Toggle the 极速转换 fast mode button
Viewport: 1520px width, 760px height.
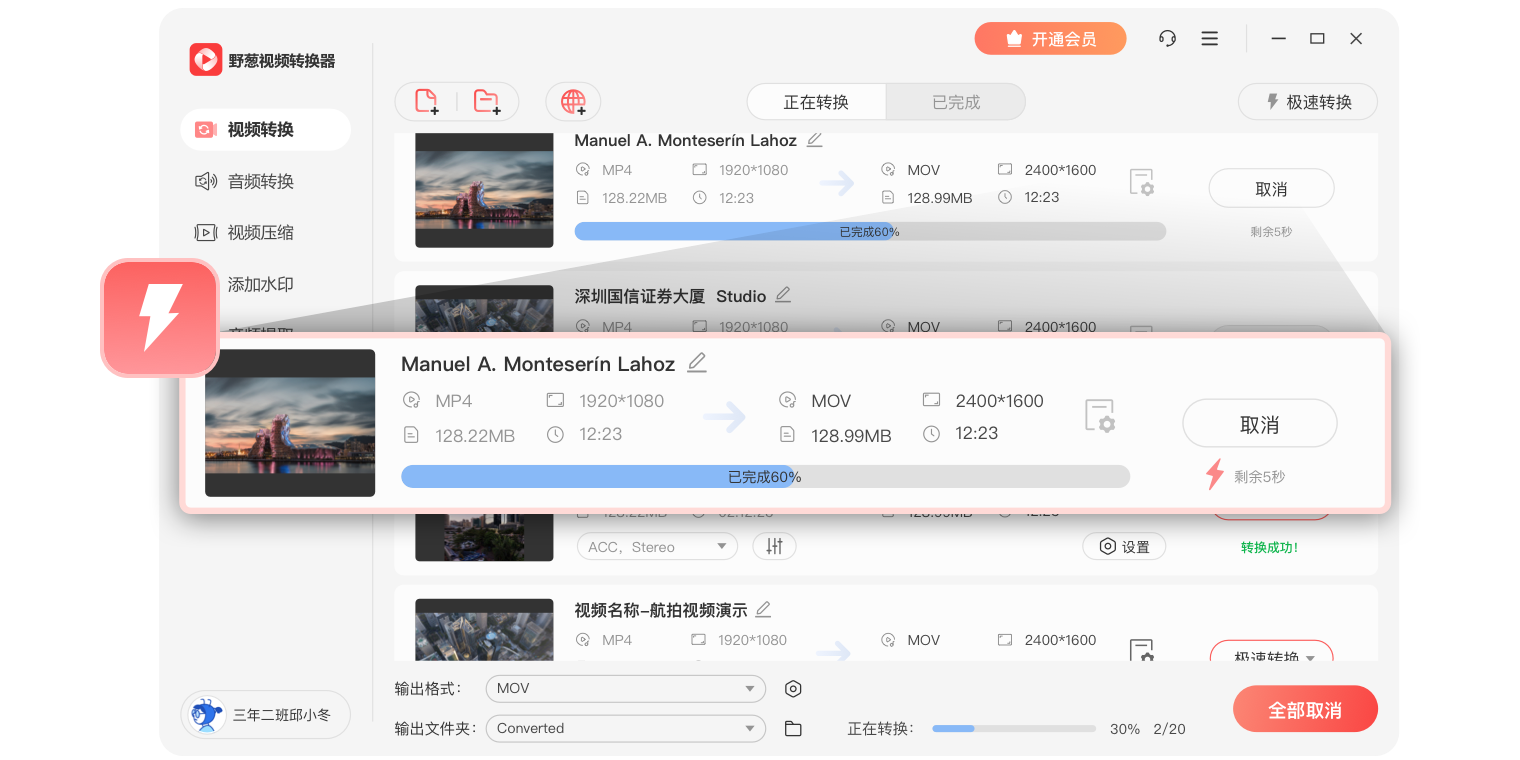point(1307,102)
